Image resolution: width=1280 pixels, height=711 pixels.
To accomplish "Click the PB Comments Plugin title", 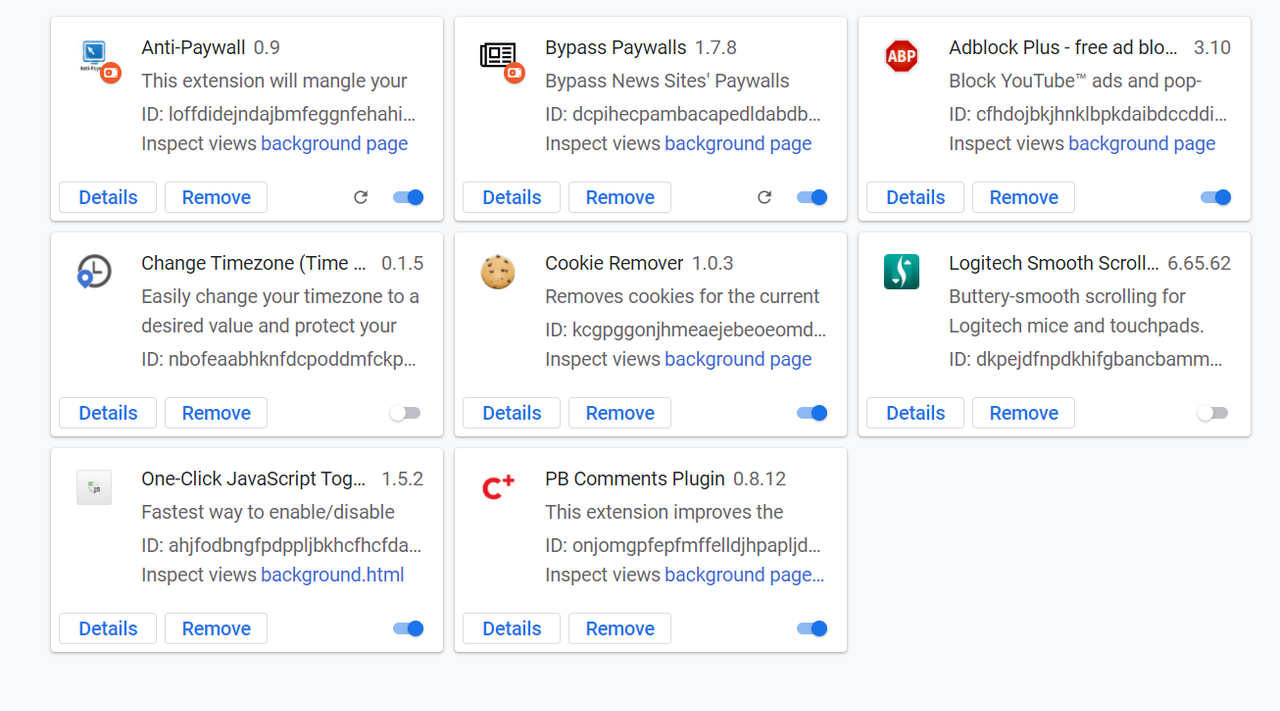I will tap(635, 479).
